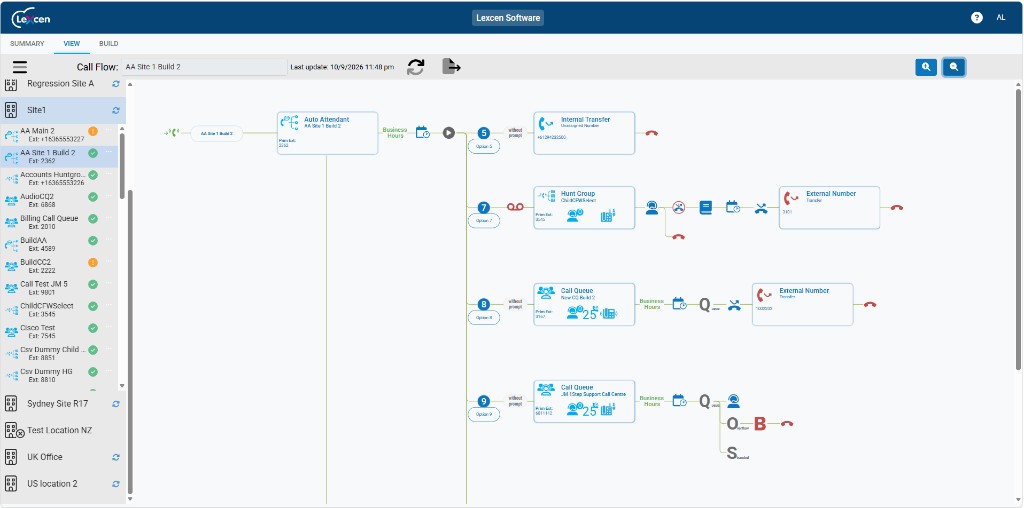
Task: Select Csv Dummy HG list item
Action: click(59, 375)
